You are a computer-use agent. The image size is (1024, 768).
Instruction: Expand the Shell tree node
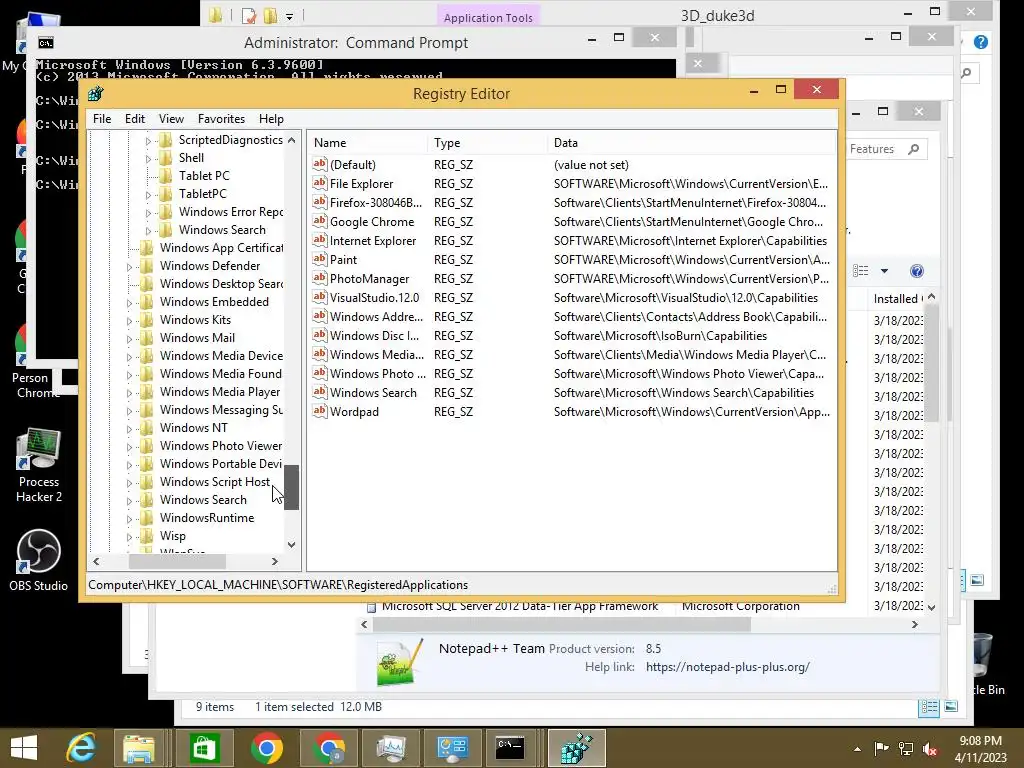tap(148, 159)
